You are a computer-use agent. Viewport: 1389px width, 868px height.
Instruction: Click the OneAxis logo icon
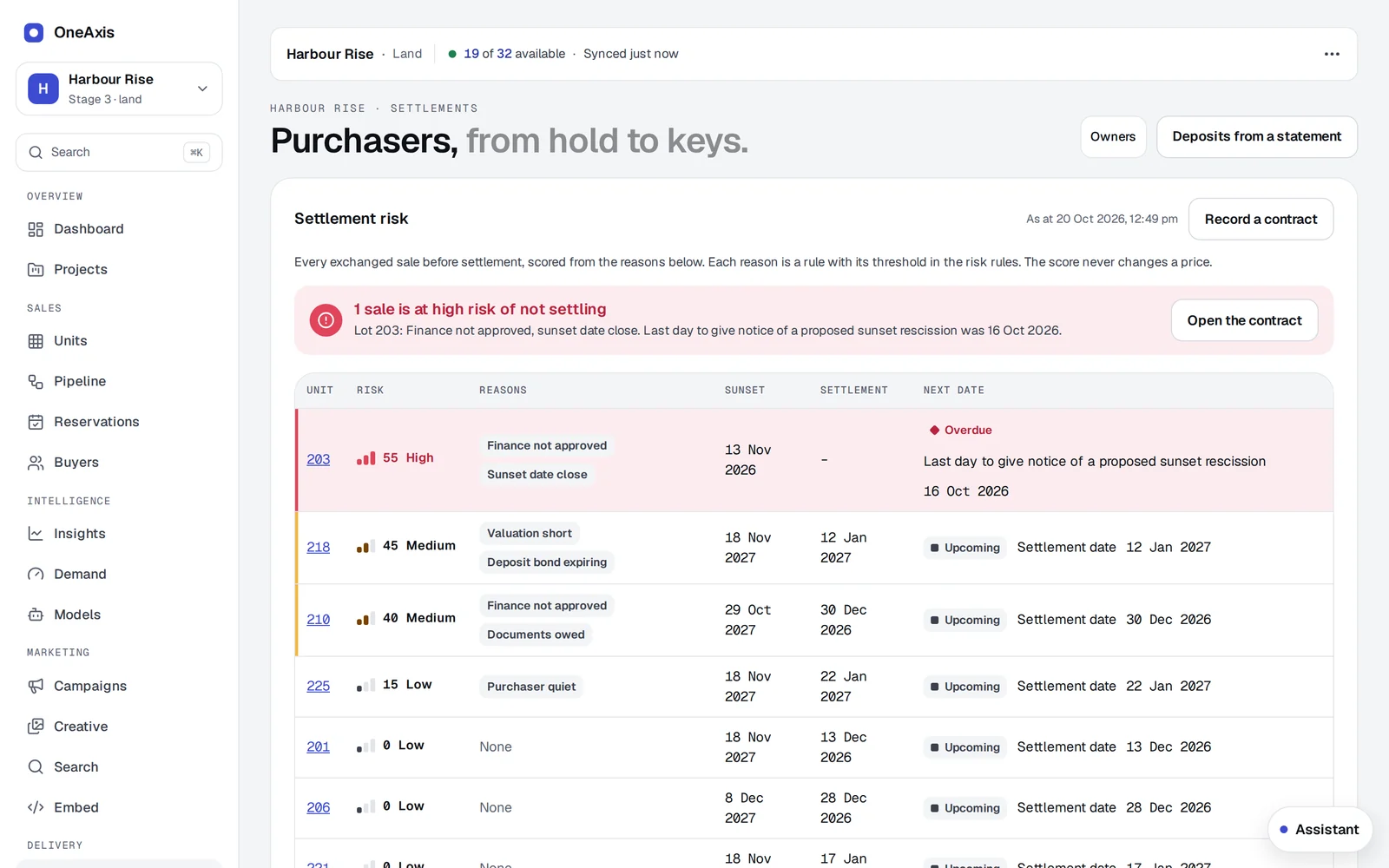click(x=34, y=33)
